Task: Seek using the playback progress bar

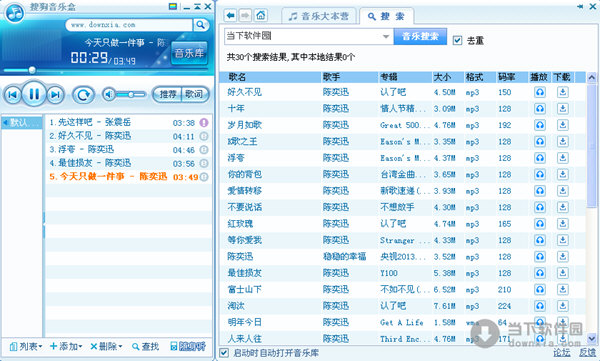Action: 105,70
